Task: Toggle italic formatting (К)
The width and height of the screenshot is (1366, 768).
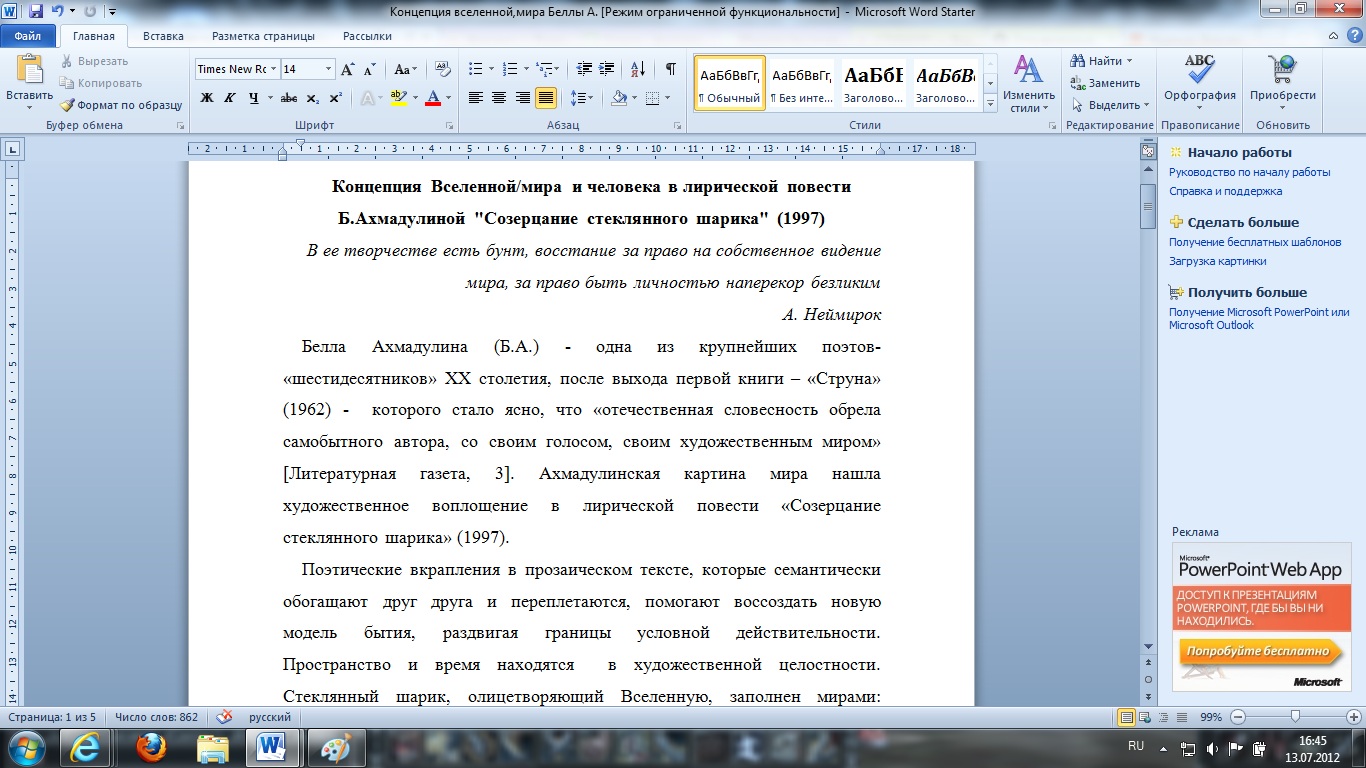Action: (x=230, y=98)
